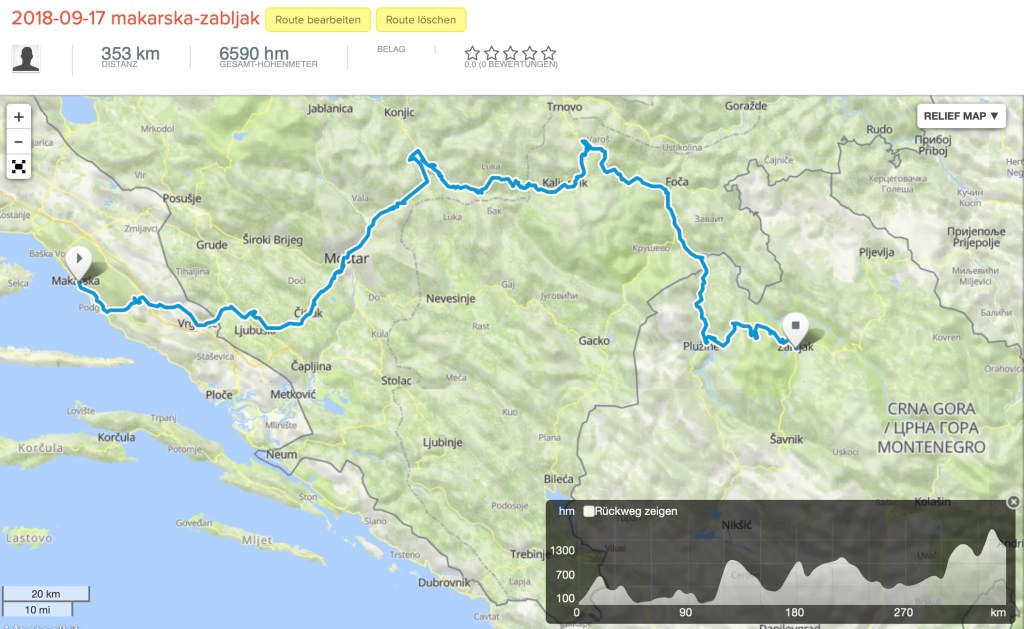
Task: Click the user profile avatar
Action: click(x=26, y=58)
